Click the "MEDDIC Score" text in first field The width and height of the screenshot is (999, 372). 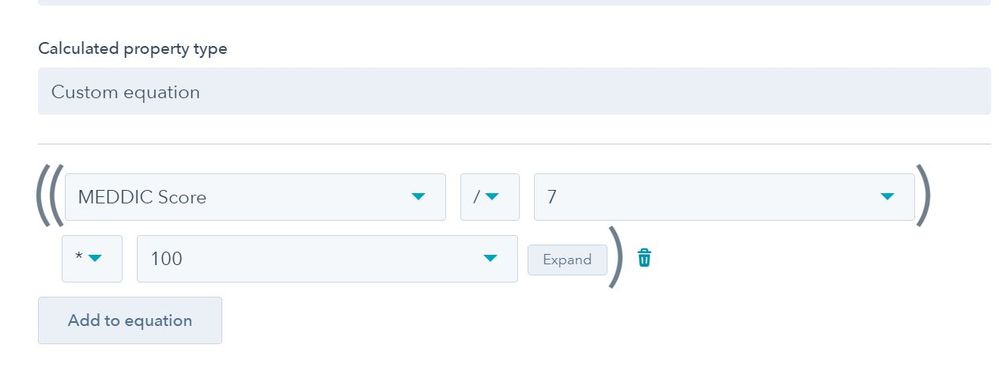(x=142, y=197)
